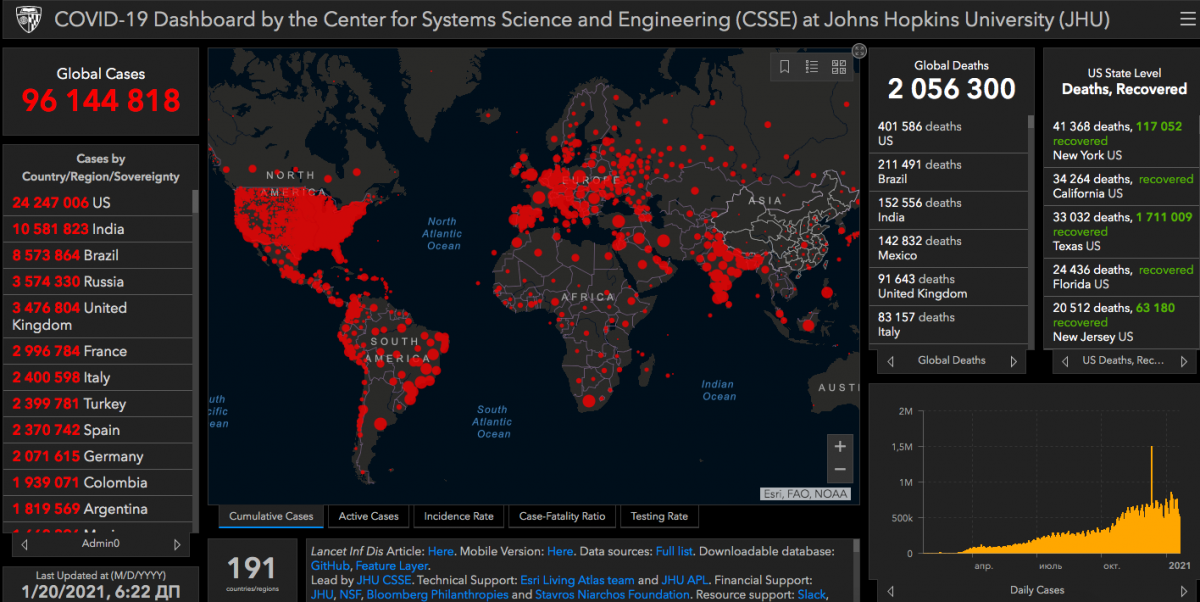The height and width of the screenshot is (602, 1200).
Task: Open the GitHub database link
Action: (x=329, y=566)
